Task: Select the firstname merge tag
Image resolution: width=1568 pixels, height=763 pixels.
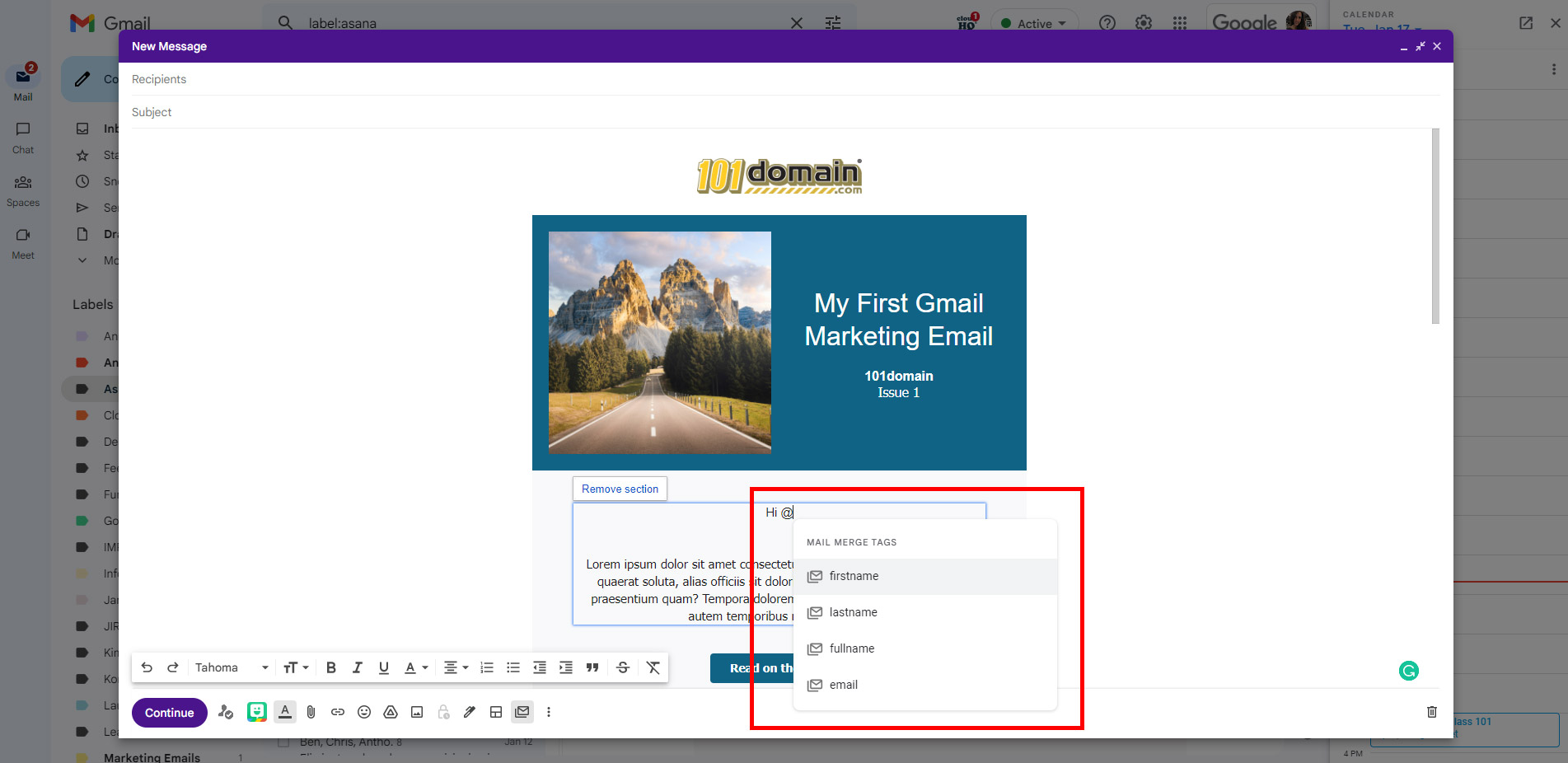Action: point(924,576)
